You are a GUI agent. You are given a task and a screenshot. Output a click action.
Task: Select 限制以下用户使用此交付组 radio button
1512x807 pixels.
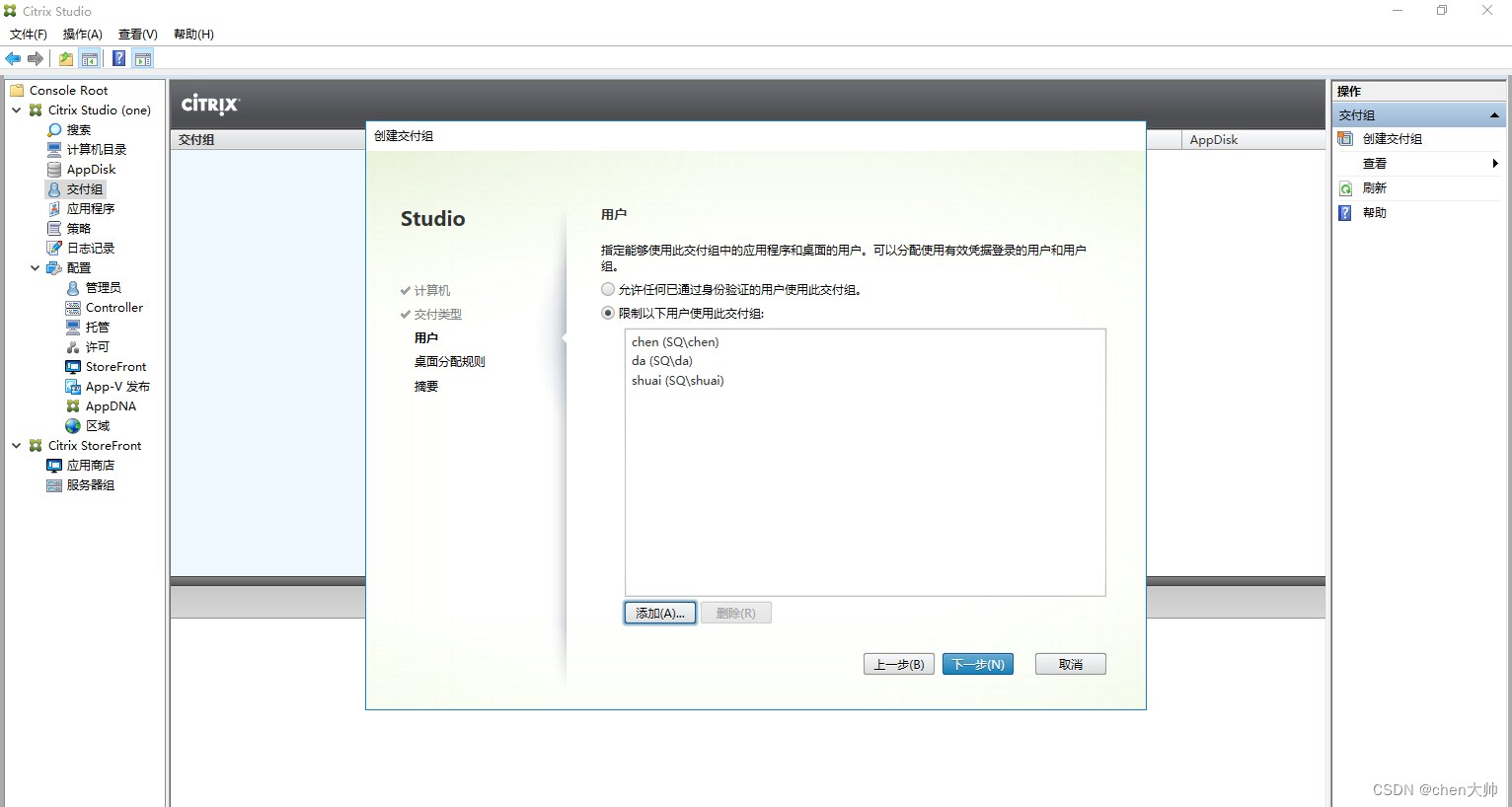tap(608, 314)
